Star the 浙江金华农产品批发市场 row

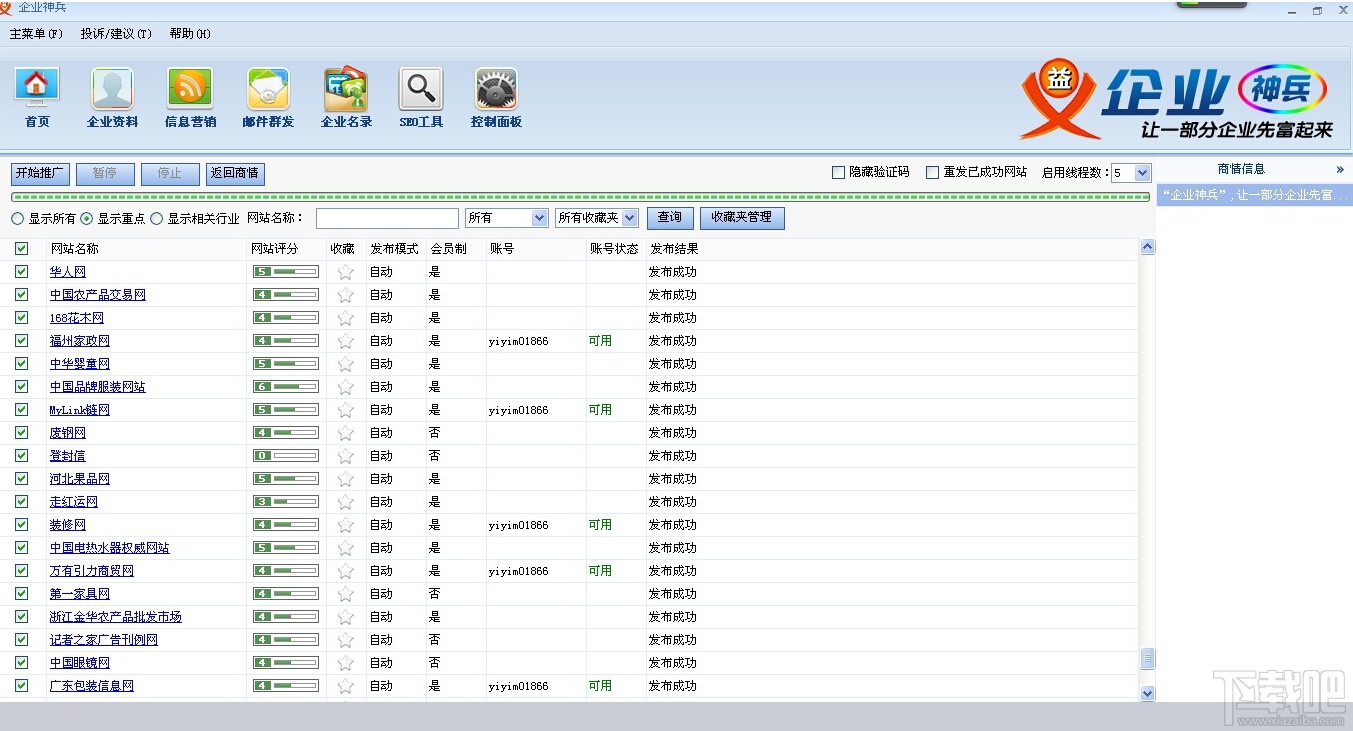(345, 617)
